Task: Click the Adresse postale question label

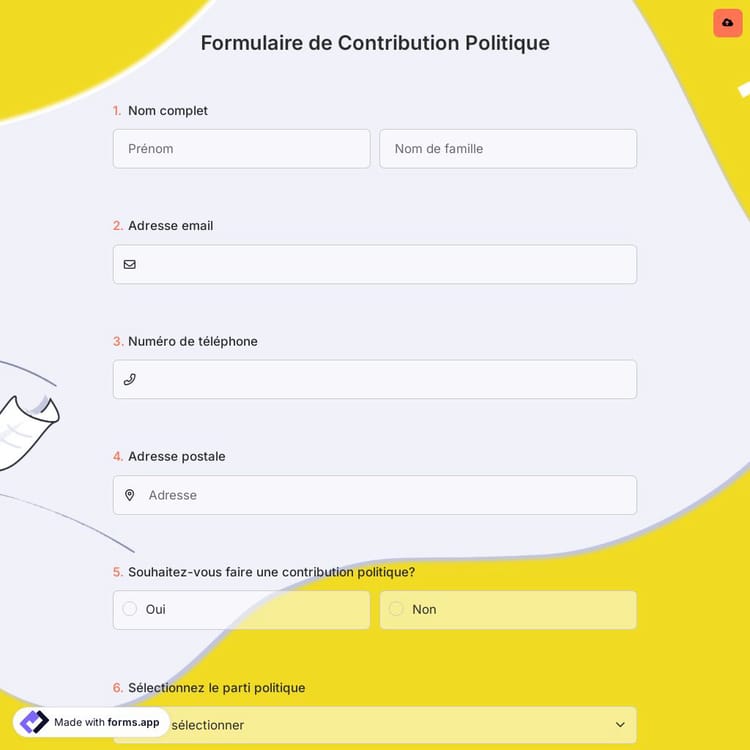Action: 176,457
